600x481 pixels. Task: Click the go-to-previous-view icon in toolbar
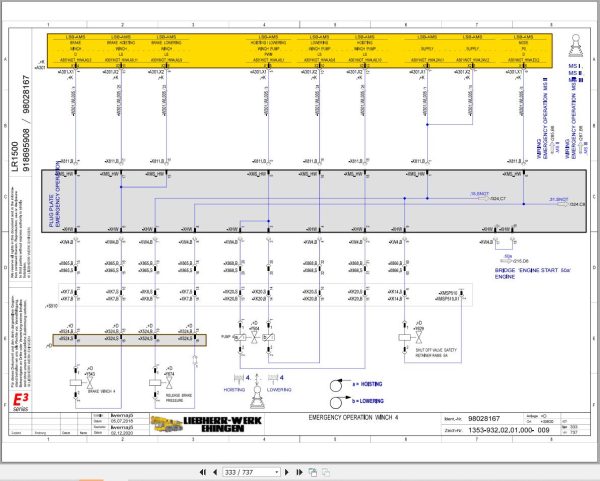click(313, 472)
